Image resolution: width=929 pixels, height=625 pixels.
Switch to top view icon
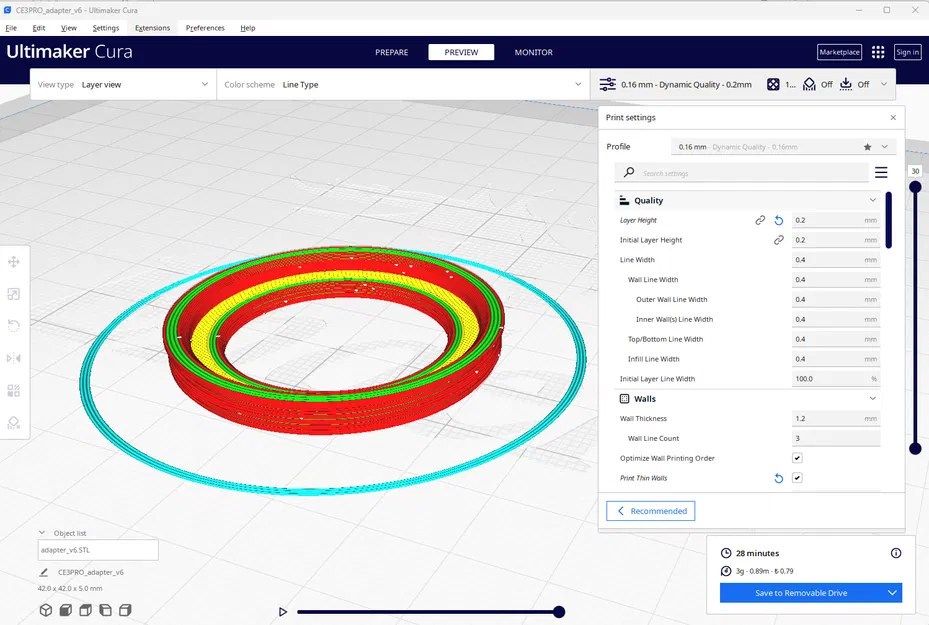click(85, 610)
